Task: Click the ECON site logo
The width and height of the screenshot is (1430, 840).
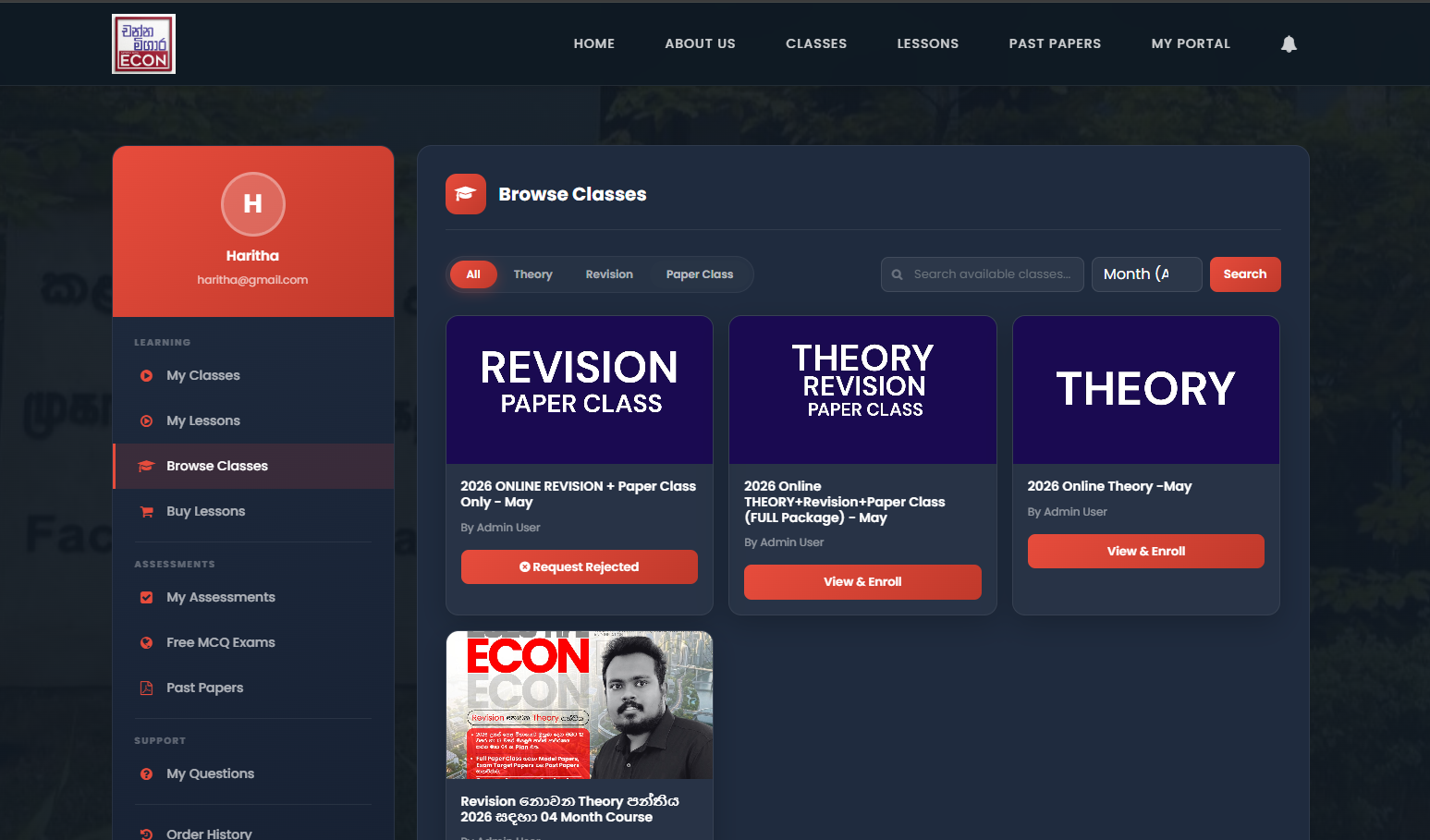Action: click(x=143, y=43)
